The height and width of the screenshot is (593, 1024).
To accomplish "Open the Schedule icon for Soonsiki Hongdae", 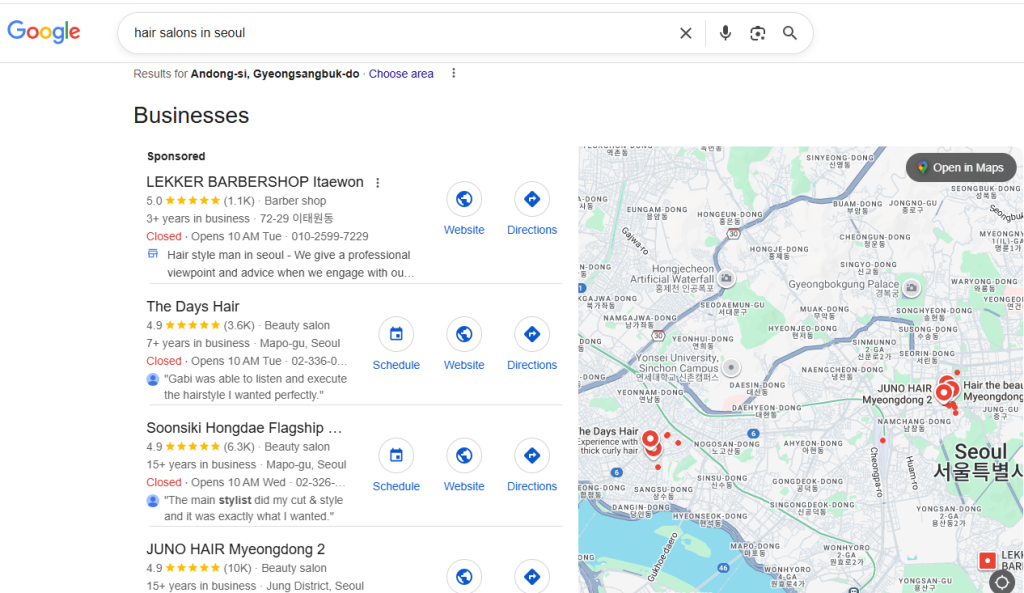I will [396, 455].
